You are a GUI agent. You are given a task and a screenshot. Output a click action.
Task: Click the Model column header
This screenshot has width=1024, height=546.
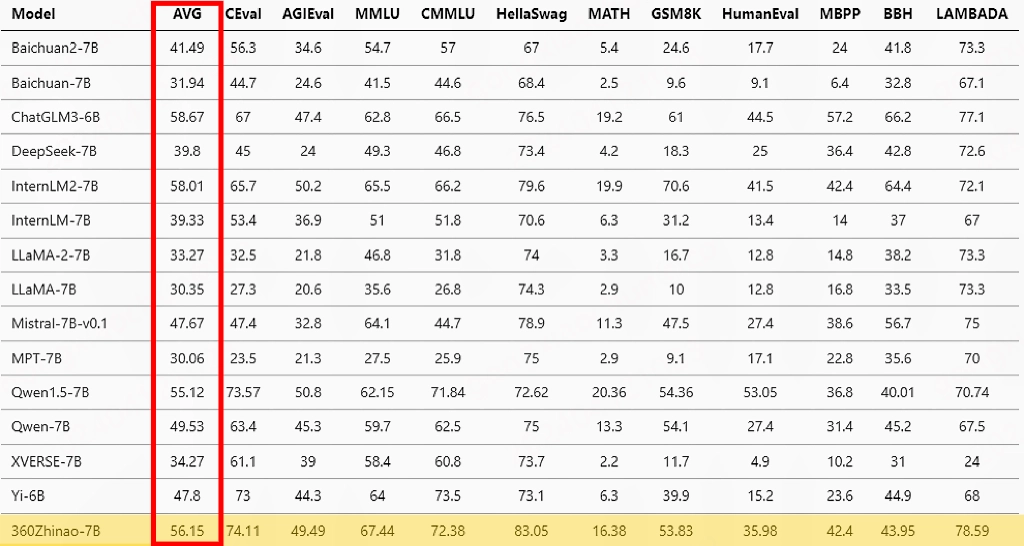pos(34,15)
